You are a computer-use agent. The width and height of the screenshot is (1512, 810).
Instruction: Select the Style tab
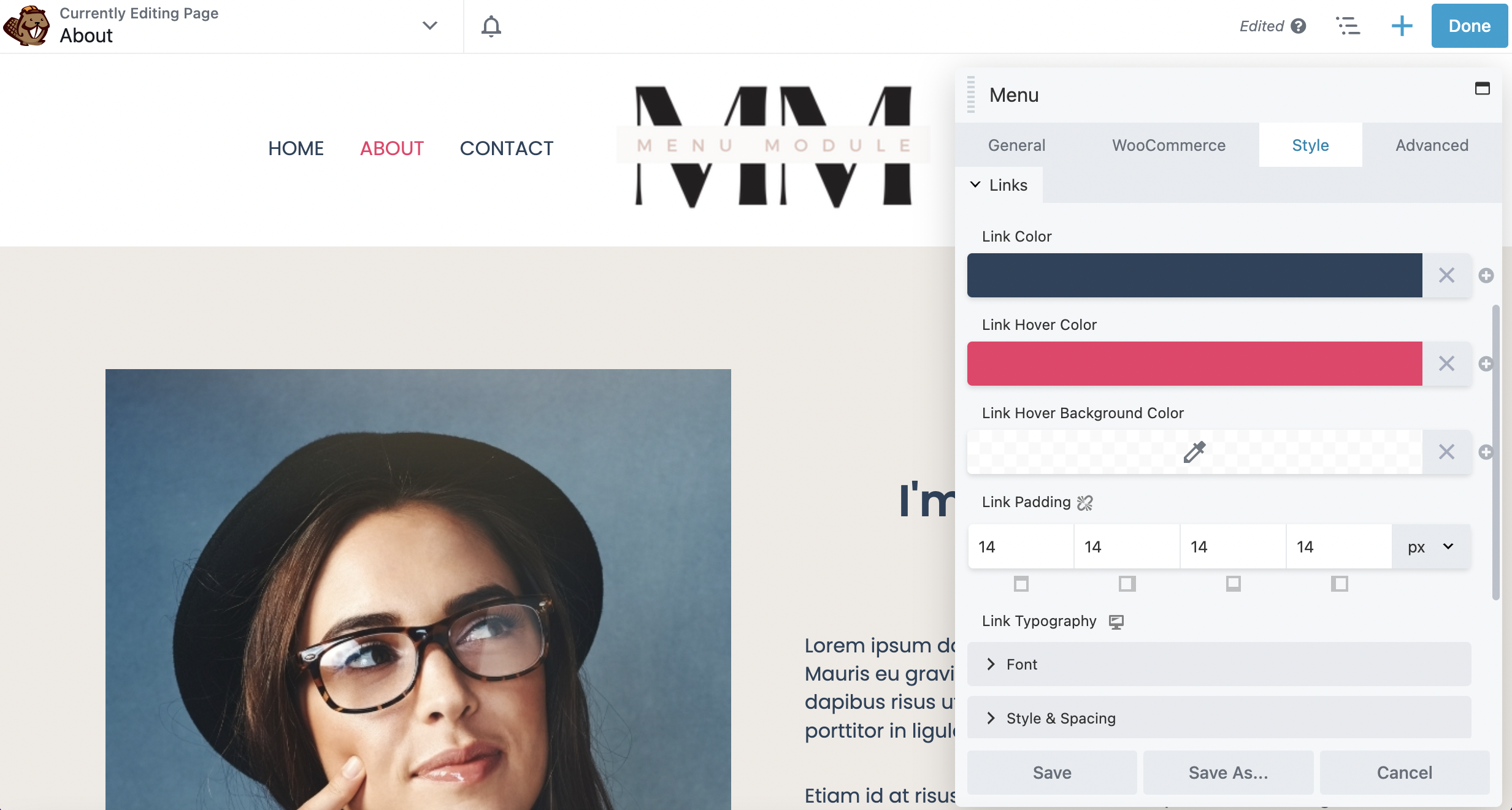point(1310,144)
